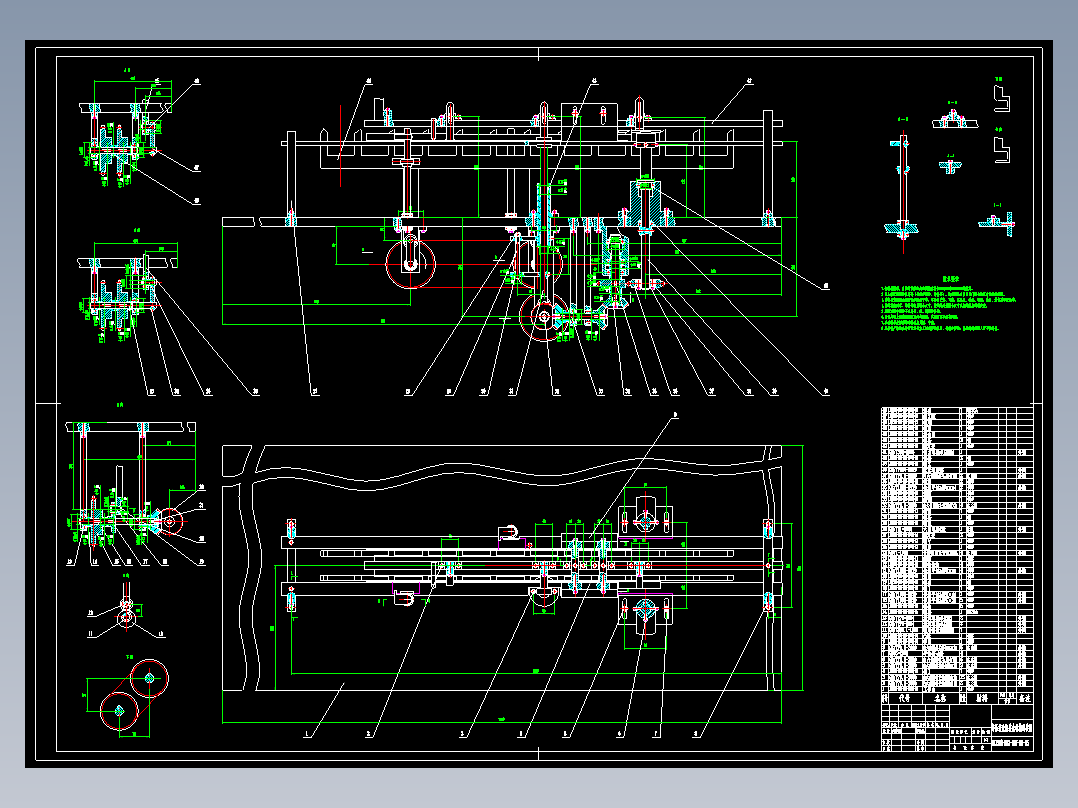1078x808 pixels.
Task: Click the lower red sprocket wheel on elevation
Action: coord(544,316)
